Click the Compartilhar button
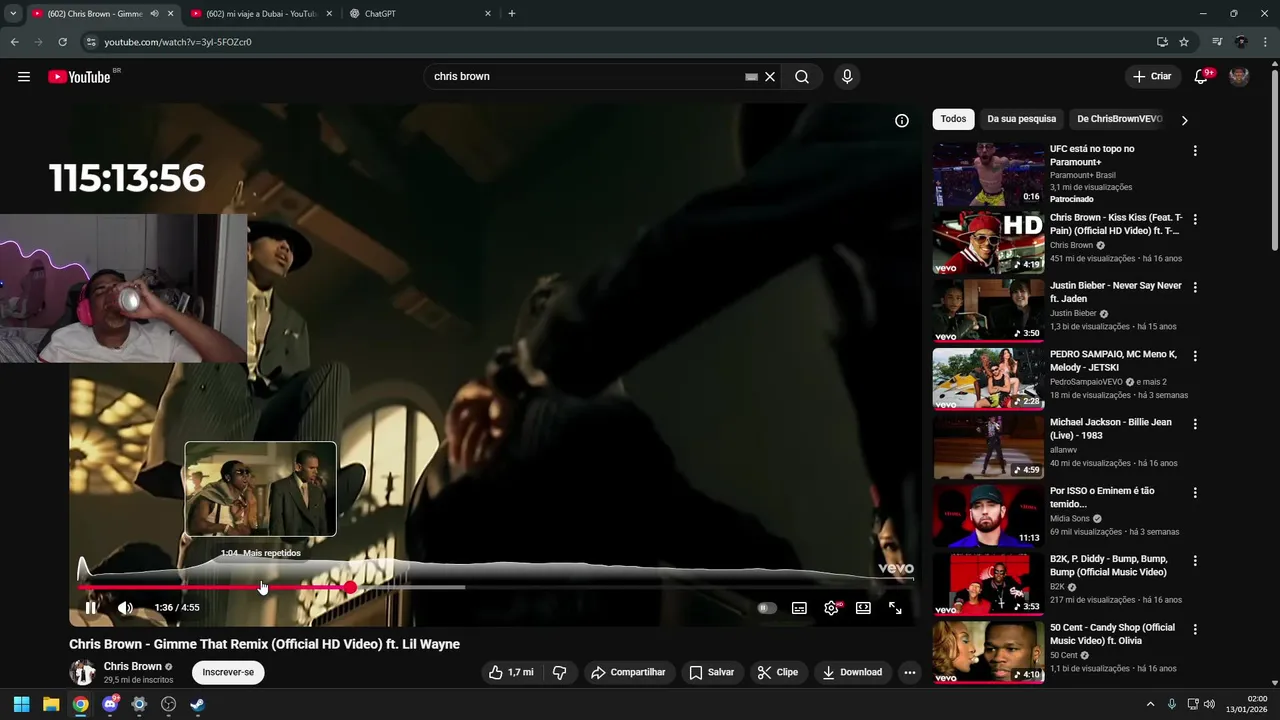This screenshot has height=720, width=1280. (628, 672)
